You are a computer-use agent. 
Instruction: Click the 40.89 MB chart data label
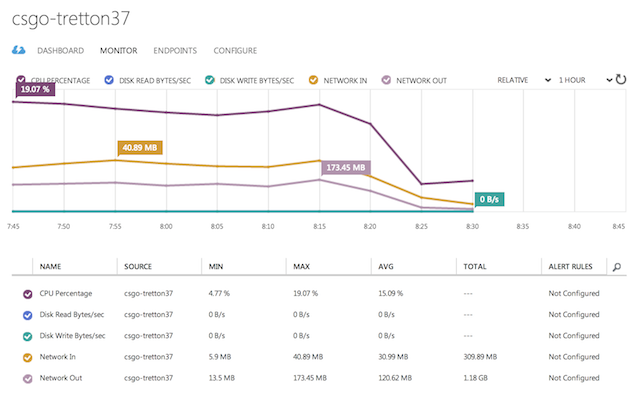(x=140, y=148)
